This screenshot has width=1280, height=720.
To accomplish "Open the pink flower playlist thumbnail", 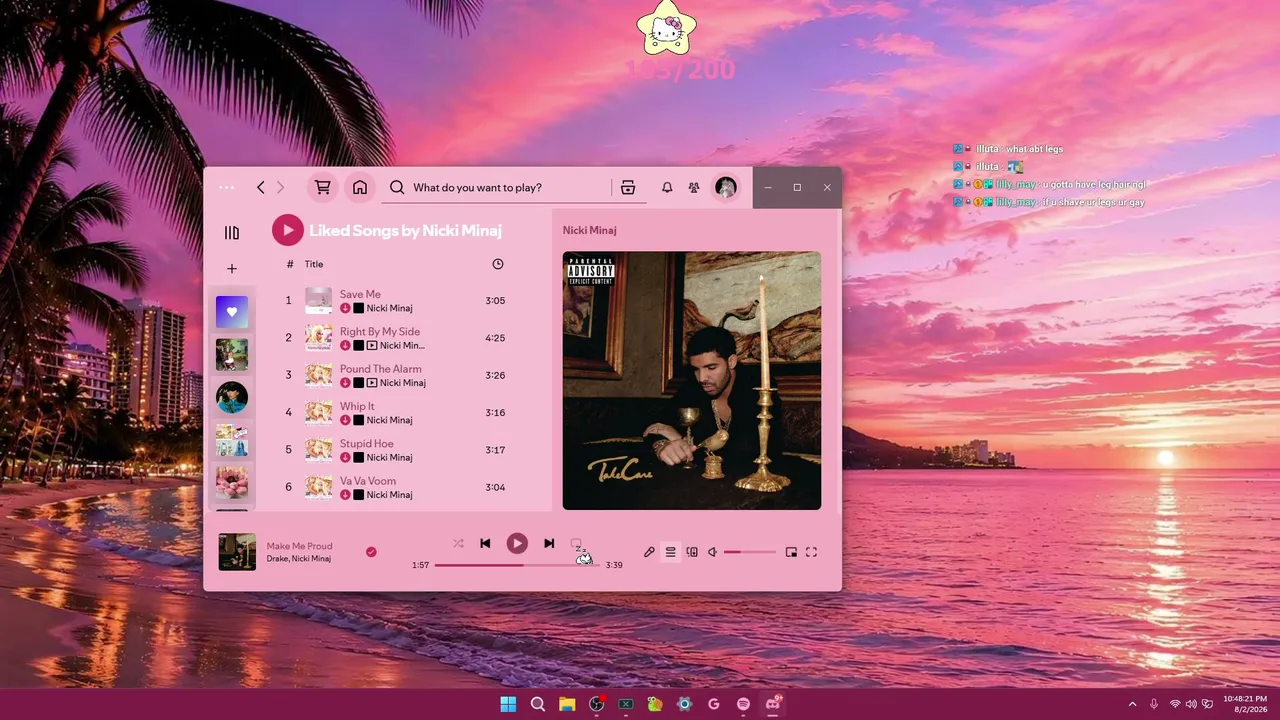I will (232, 482).
